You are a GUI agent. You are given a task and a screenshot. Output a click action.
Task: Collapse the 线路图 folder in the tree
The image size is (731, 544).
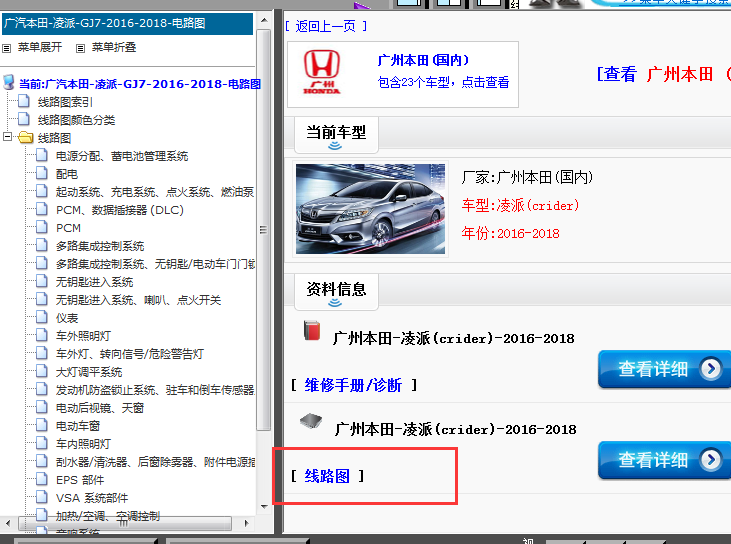[x=7, y=137]
